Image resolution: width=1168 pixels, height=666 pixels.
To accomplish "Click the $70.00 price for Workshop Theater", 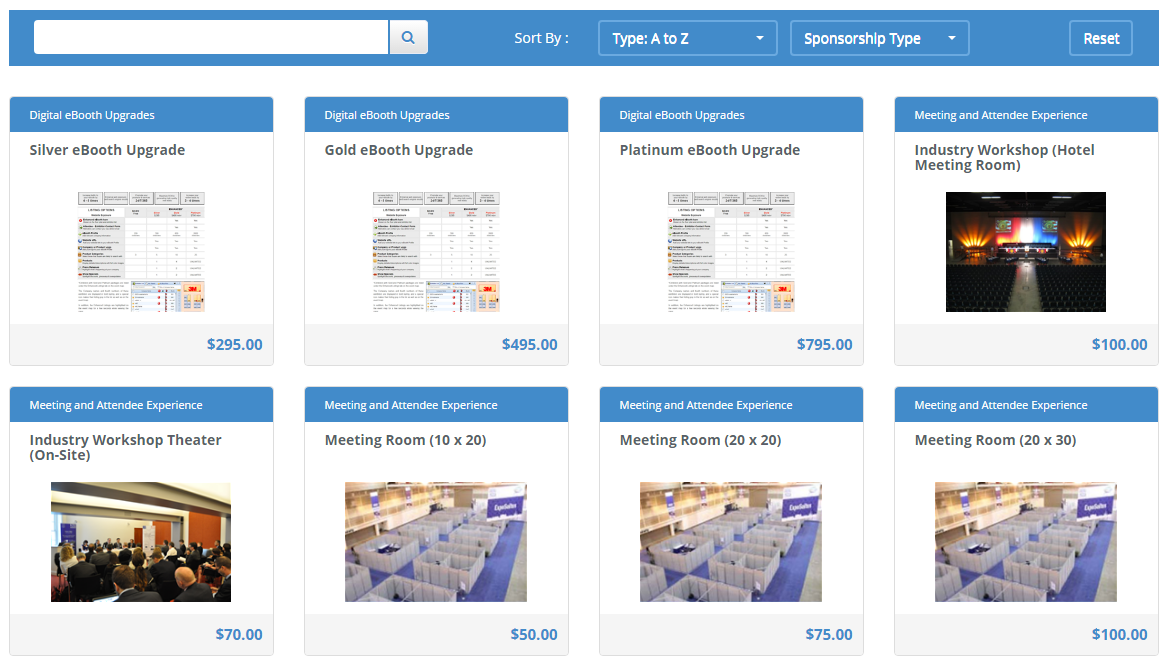I will (239, 635).
